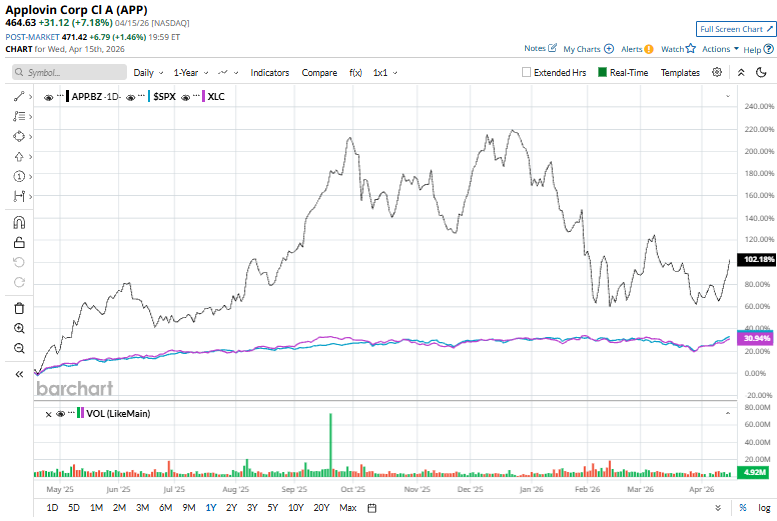Open the Indicators menu

click(x=270, y=72)
